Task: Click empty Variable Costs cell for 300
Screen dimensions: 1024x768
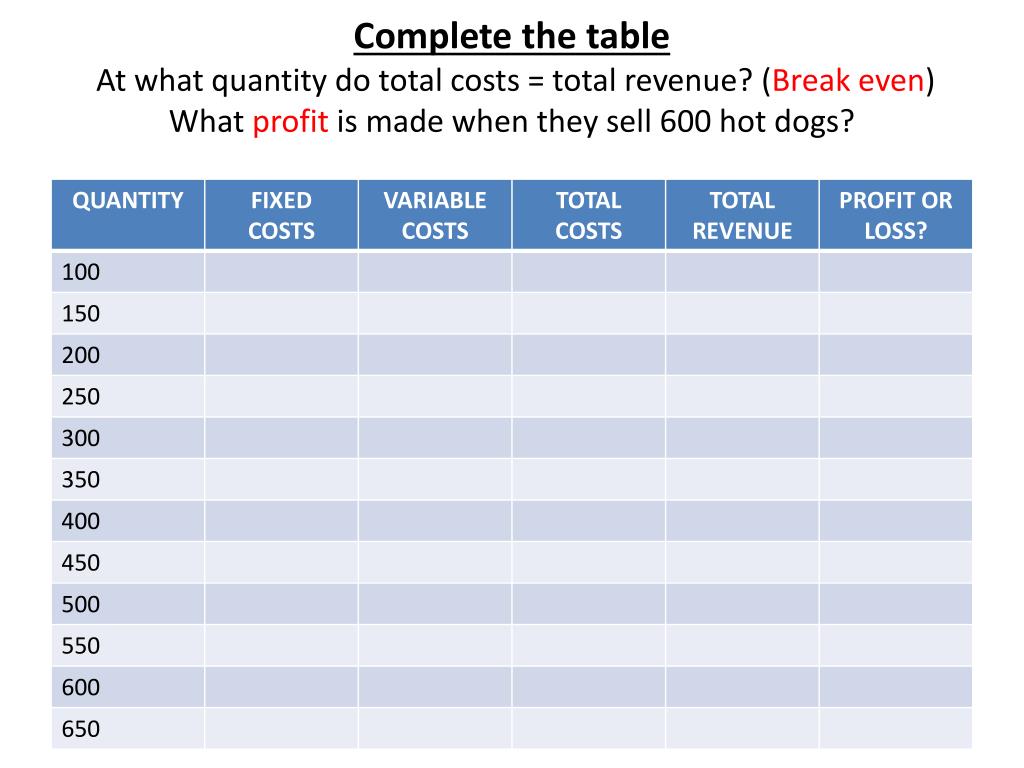Action: (435, 438)
